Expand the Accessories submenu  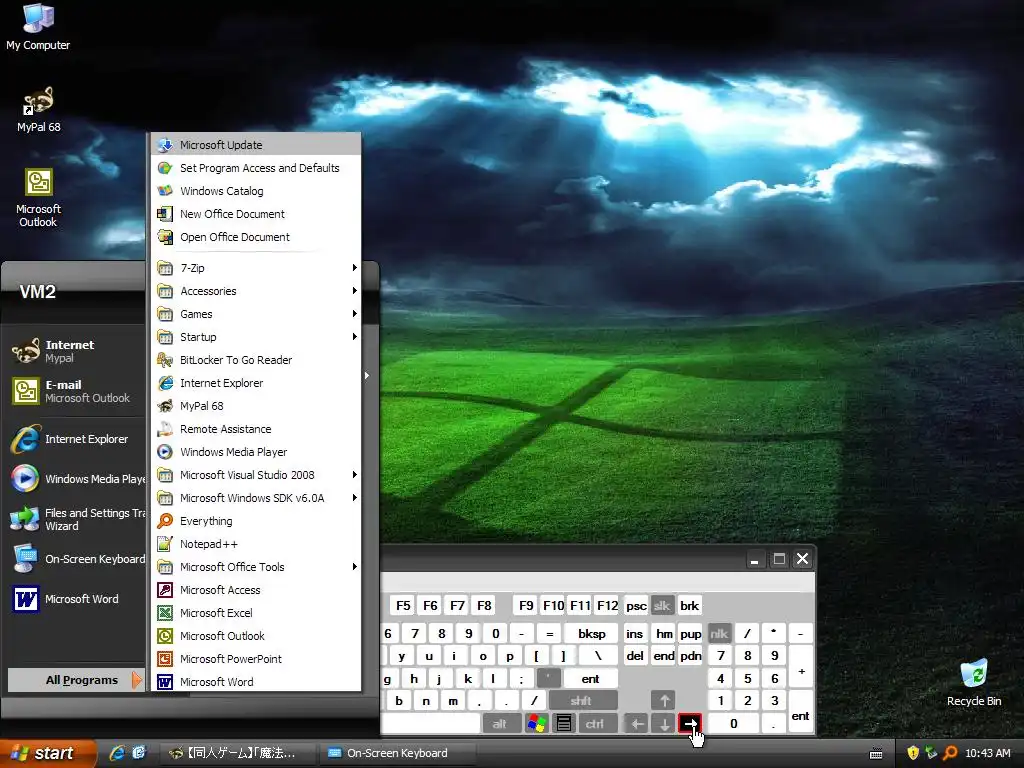(256, 291)
